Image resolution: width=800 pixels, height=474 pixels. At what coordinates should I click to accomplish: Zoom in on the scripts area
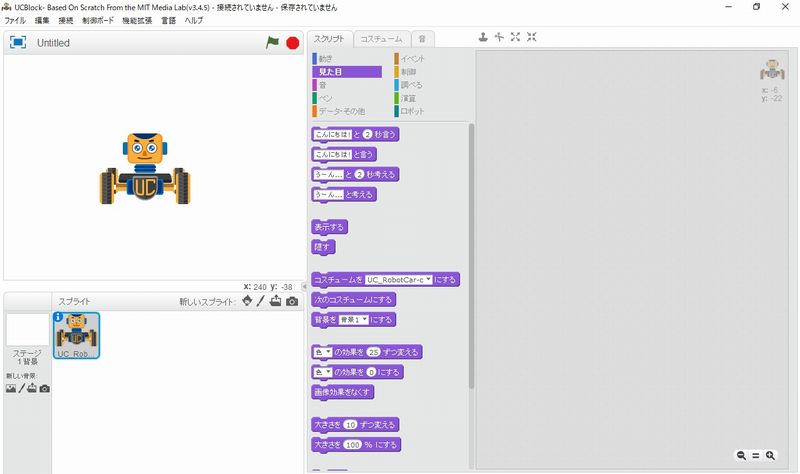click(771, 455)
